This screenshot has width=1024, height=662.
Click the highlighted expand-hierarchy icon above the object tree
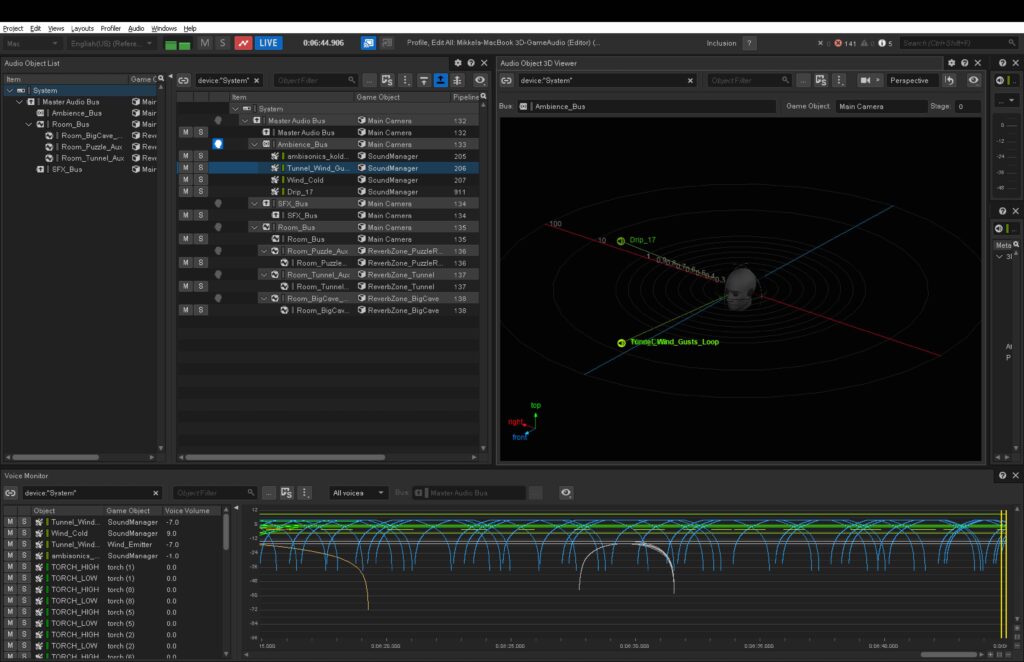click(x=441, y=80)
